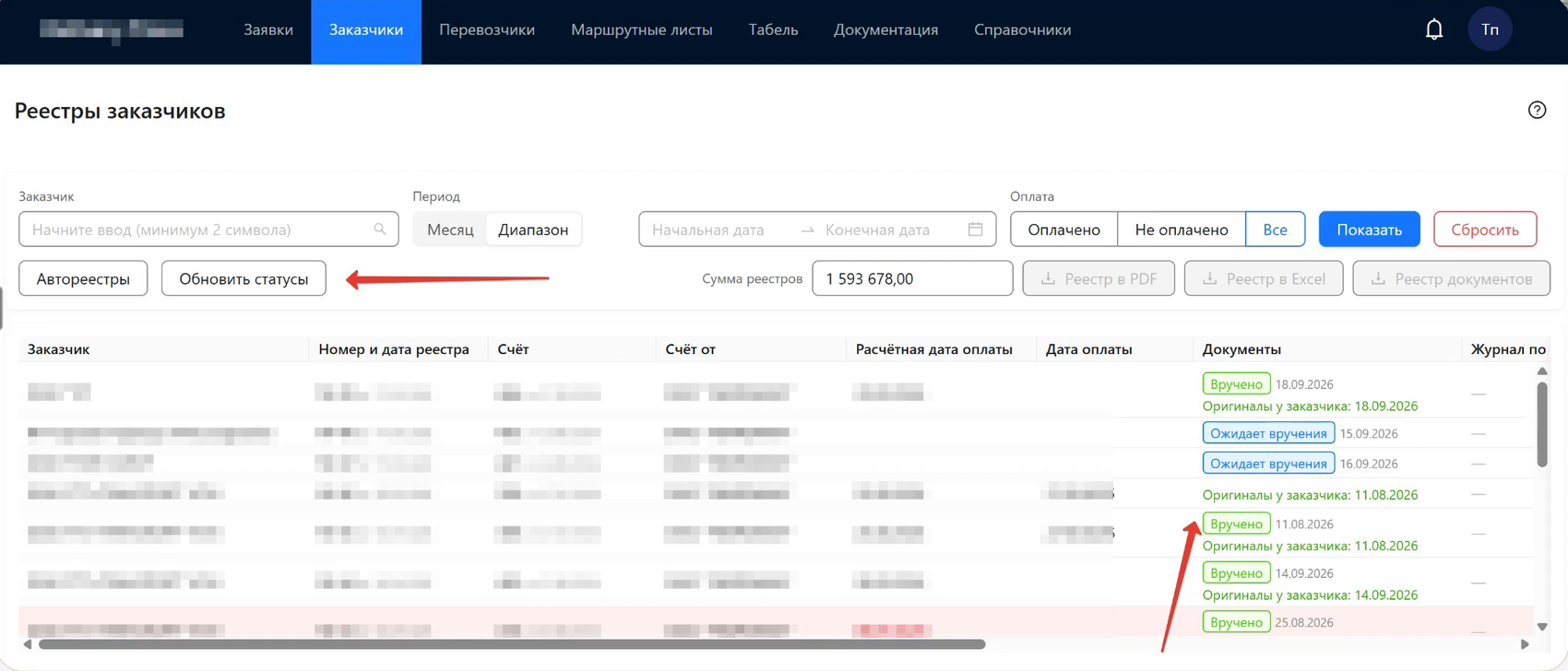Open the Маршрутные листы tab
Image resolution: width=1568 pixels, height=671 pixels.
pos(642,29)
